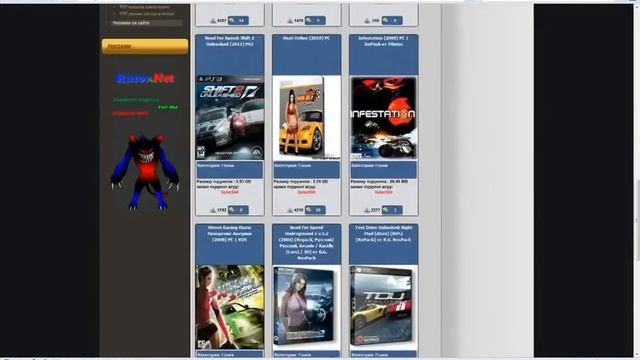Click the download-count icon on the Shift 2 Unleashed card

(213, 210)
